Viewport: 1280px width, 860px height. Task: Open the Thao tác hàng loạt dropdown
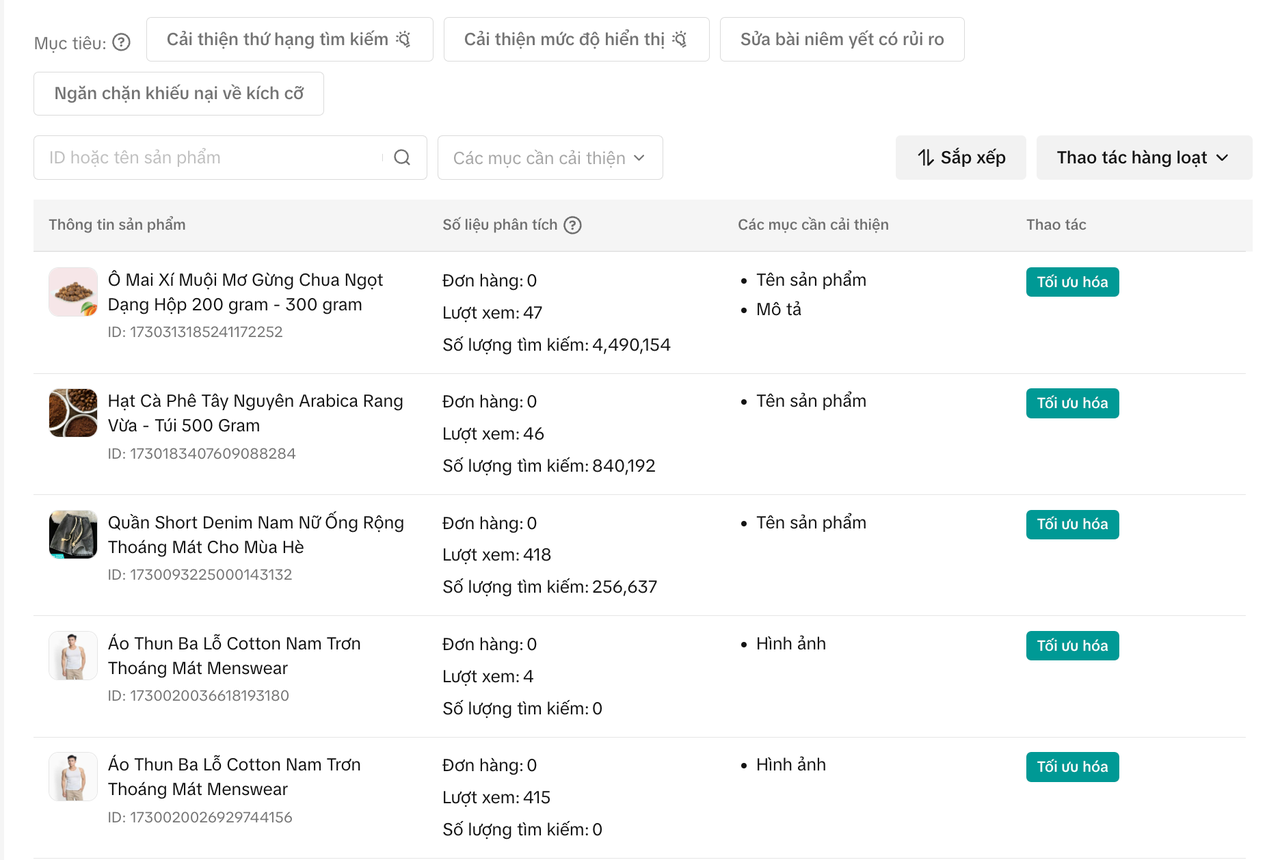point(1143,158)
